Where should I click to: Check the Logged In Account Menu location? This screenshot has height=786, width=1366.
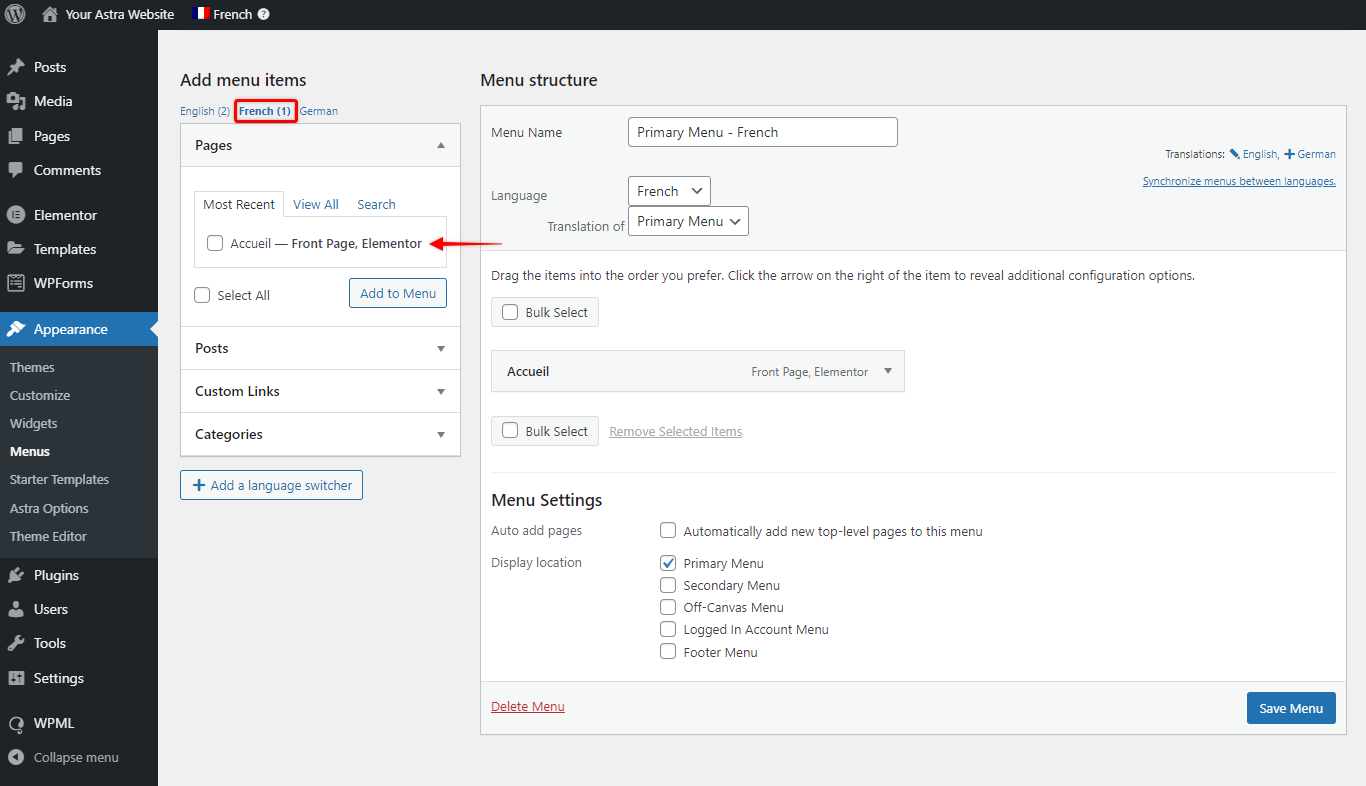pos(668,629)
